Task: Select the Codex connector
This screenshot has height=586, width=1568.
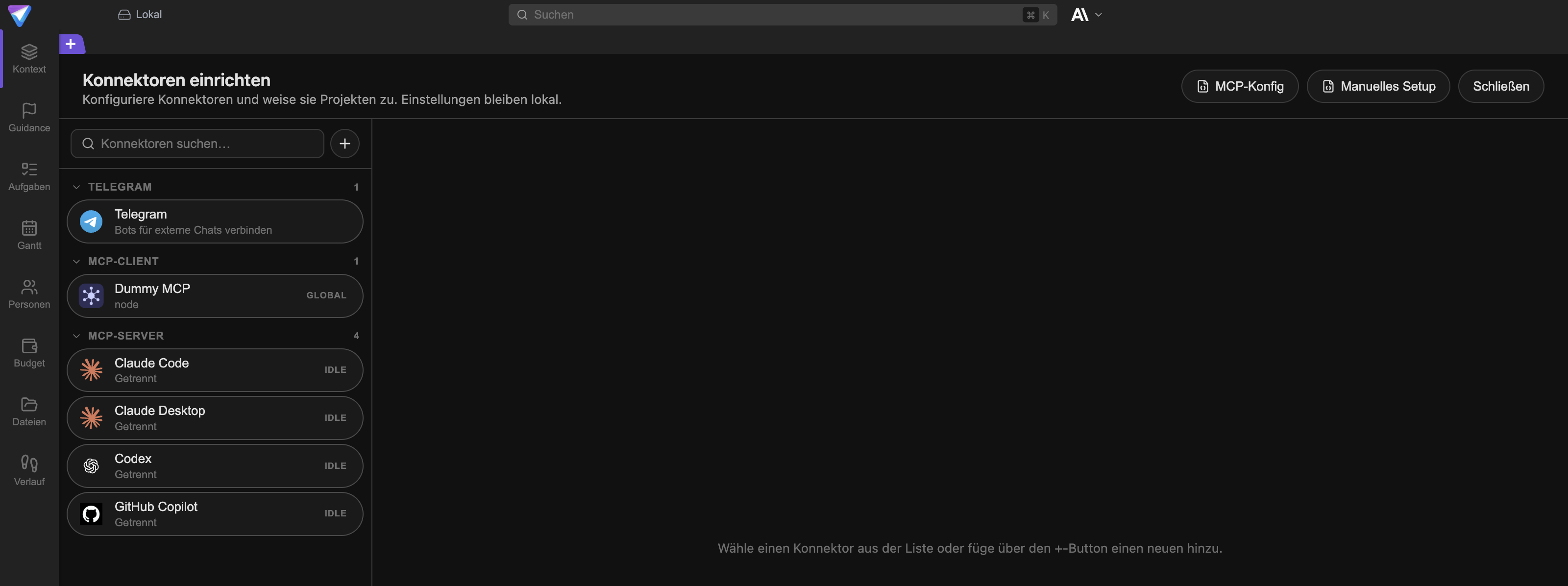Action: (x=215, y=466)
